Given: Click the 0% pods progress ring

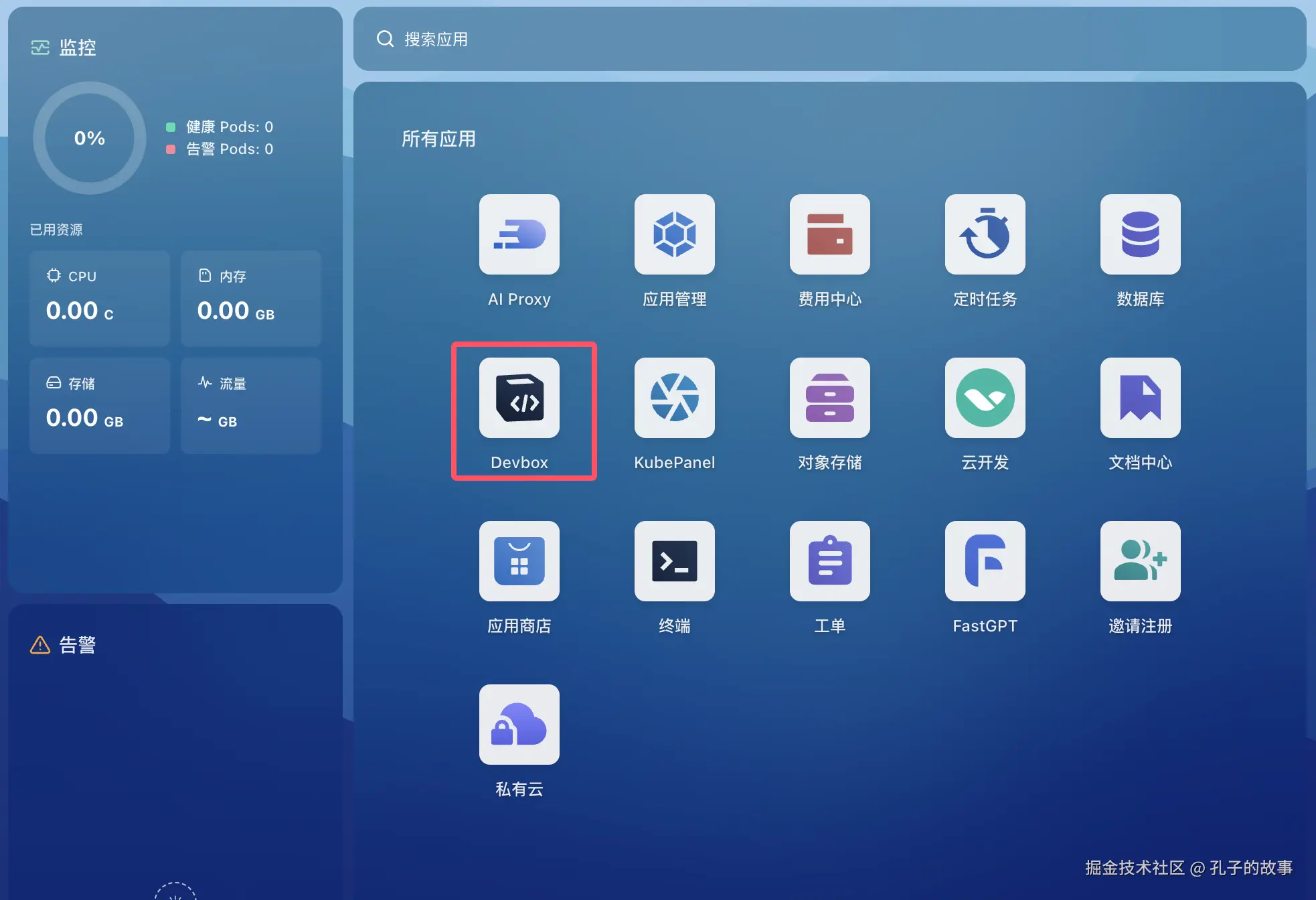Looking at the screenshot, I should [90, 138].
